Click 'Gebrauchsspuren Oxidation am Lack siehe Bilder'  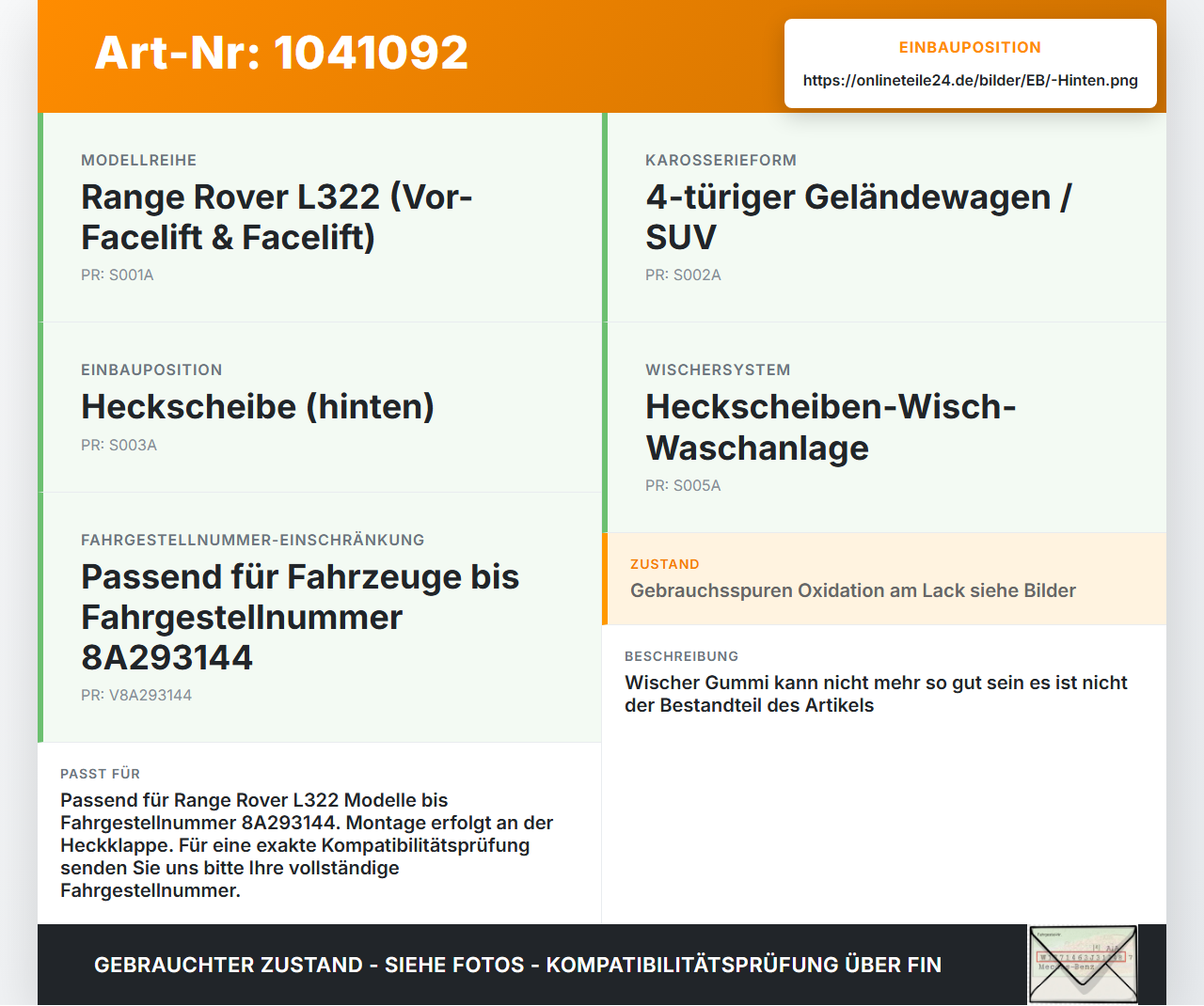853,590
